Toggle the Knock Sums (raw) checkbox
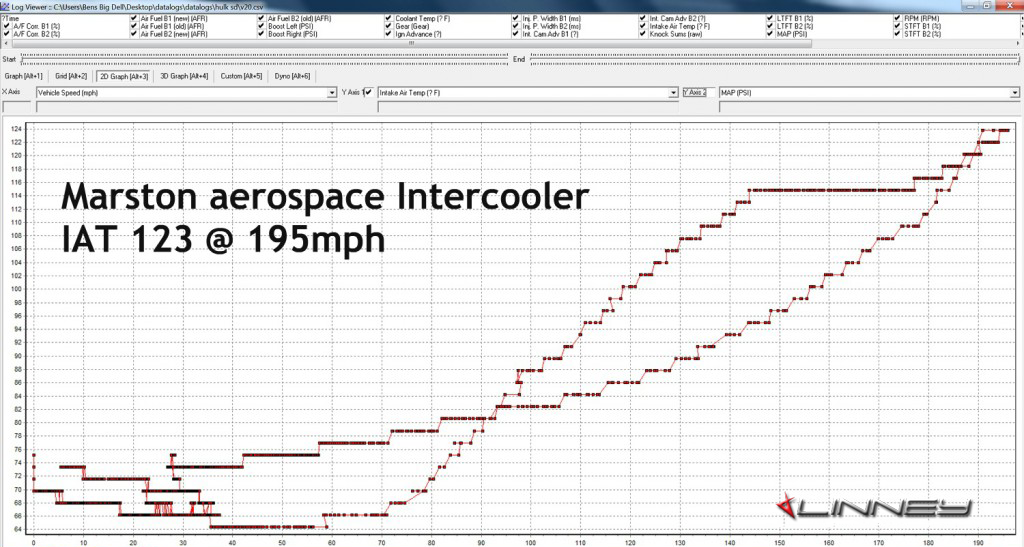The image size is (1024, 547). click(x=643, y=34)
